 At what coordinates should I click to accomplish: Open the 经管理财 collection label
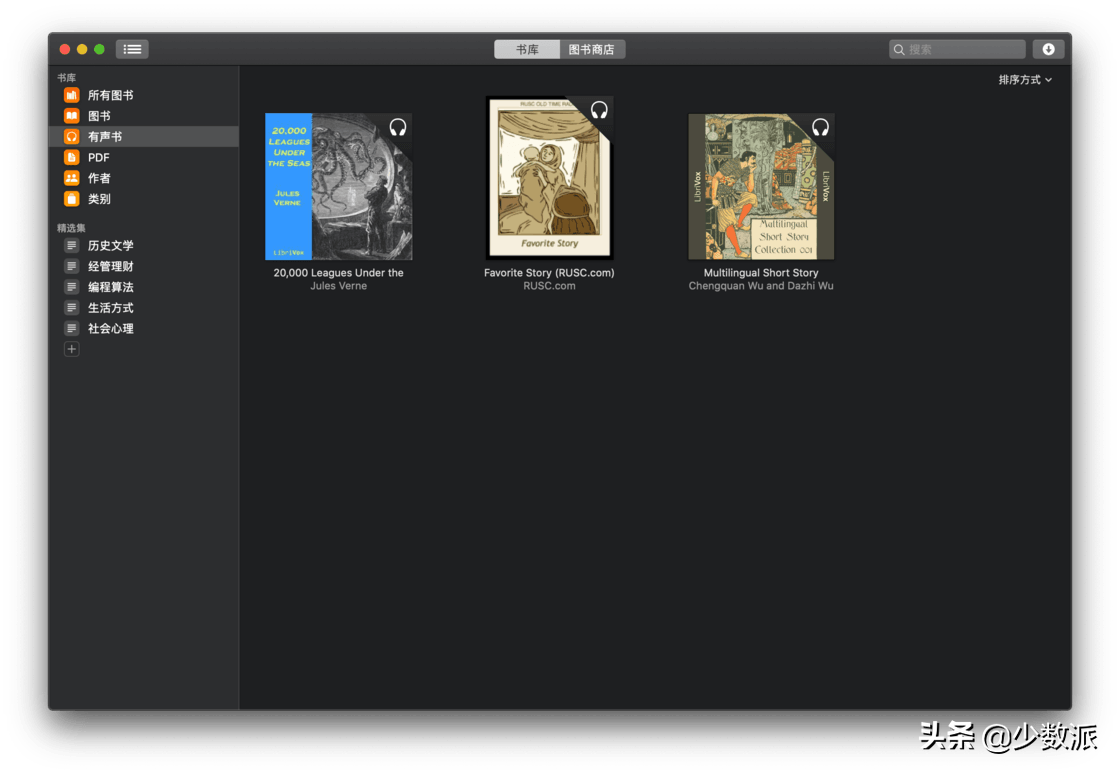111,266
